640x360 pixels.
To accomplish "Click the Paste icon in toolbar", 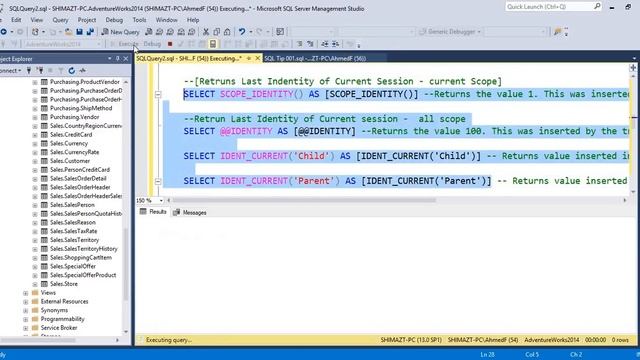I will (227, 32).
